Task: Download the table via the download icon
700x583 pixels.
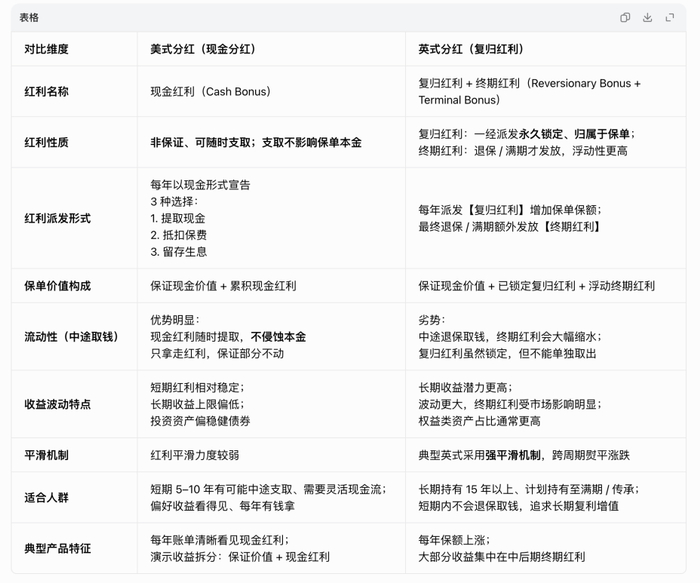Action: pos(647,17)
